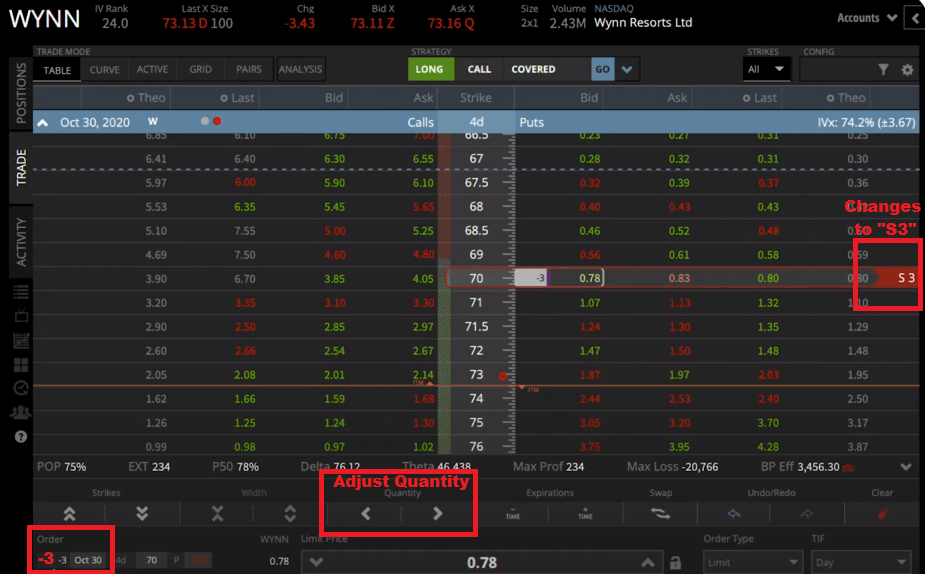Click the red Clear order icon

coord(883,513)
